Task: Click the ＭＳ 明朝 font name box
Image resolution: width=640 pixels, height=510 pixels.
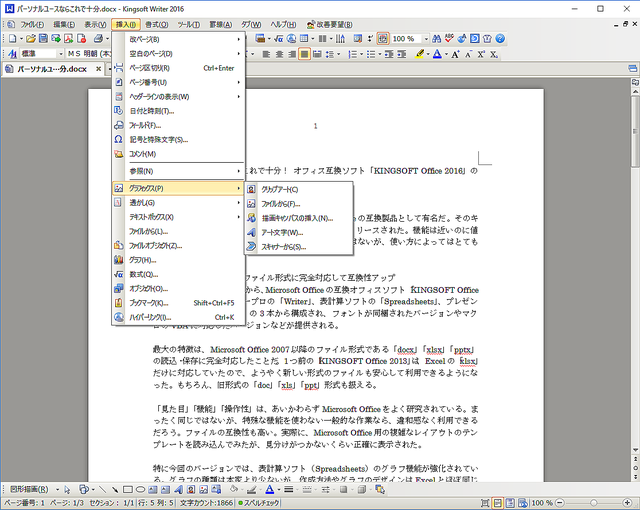Action: pyautogui.click(x=89, y=54)
